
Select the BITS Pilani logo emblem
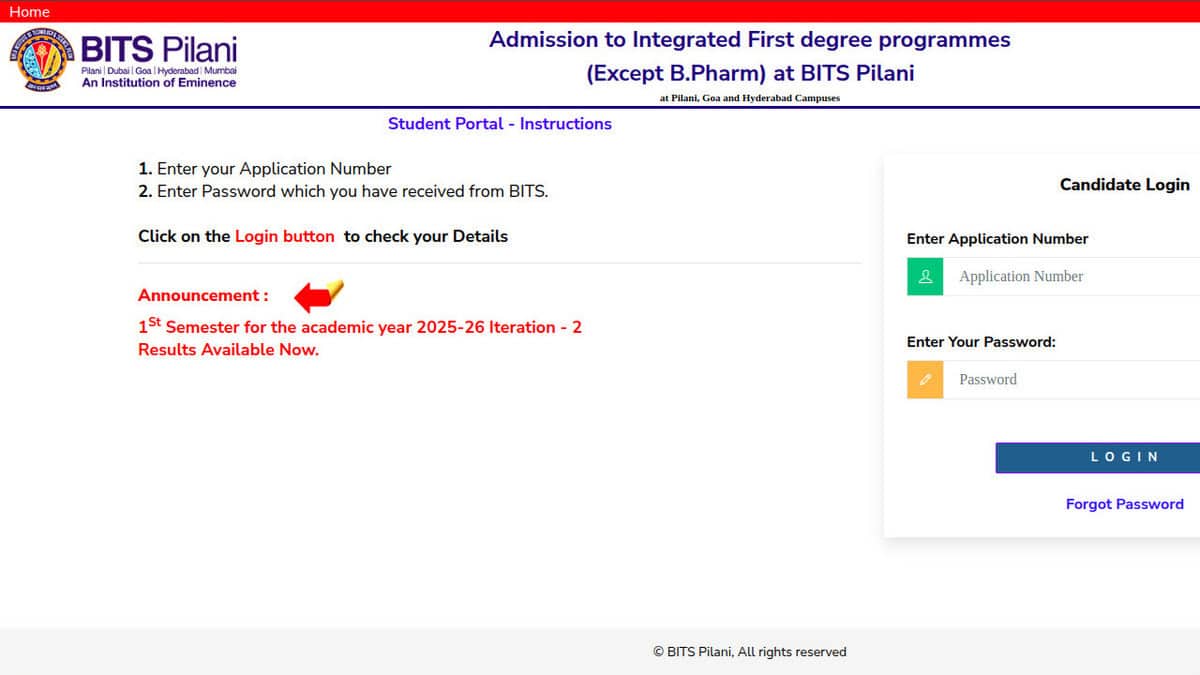(41, 60)
